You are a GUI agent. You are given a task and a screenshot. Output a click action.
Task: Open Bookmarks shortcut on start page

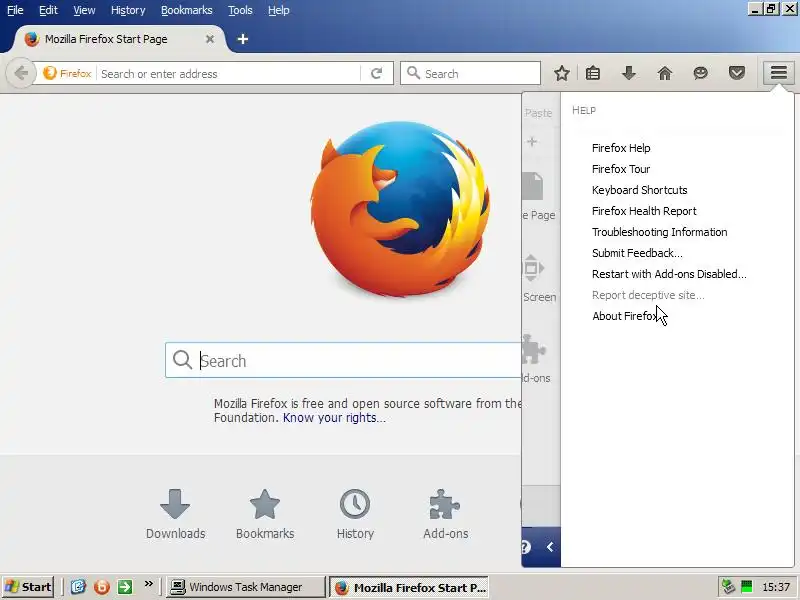point(265,514)
